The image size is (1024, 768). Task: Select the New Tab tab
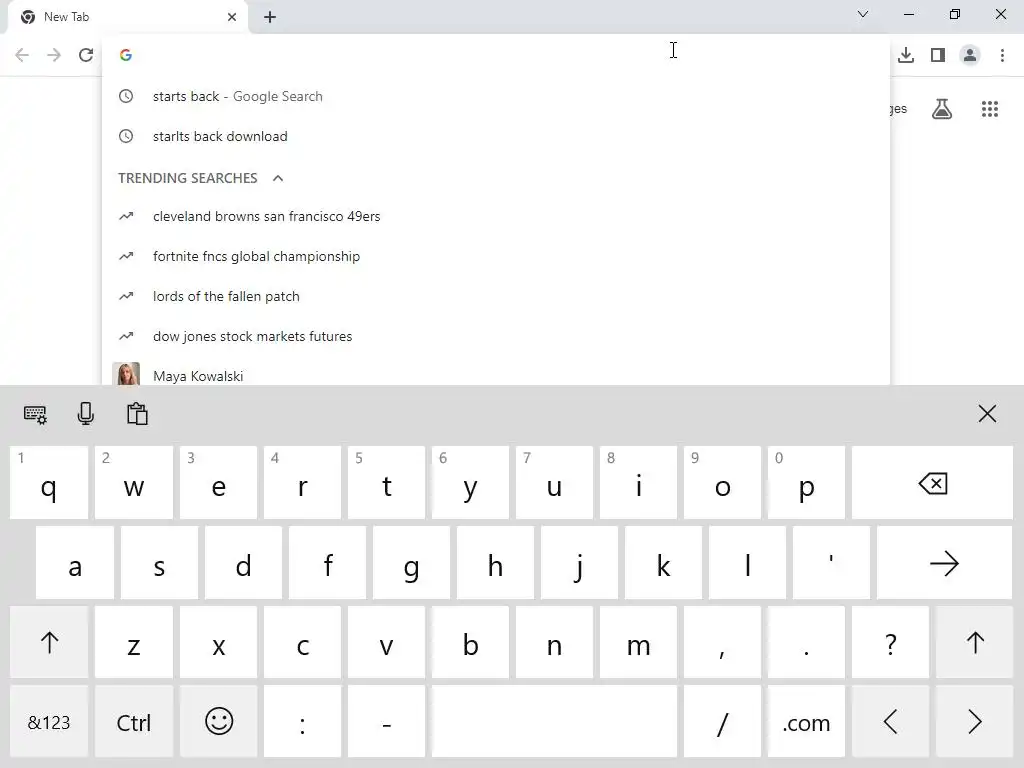pos(127,17)
